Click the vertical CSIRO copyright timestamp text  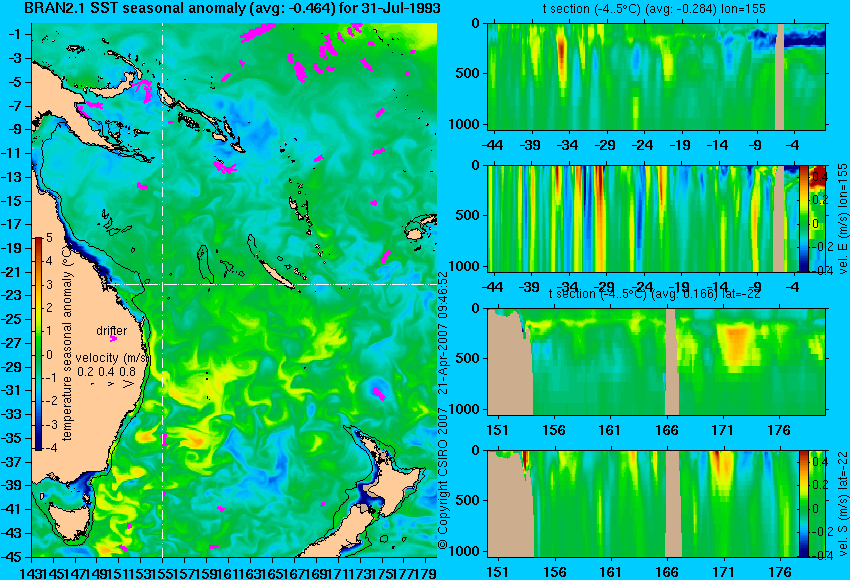[x=442, y=410]
